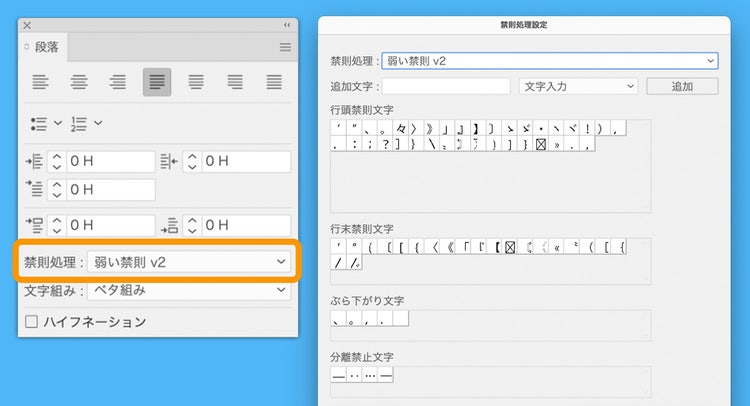
Task: Collapse the panel with double-arrow icon
Action: [x=287, y=24]
